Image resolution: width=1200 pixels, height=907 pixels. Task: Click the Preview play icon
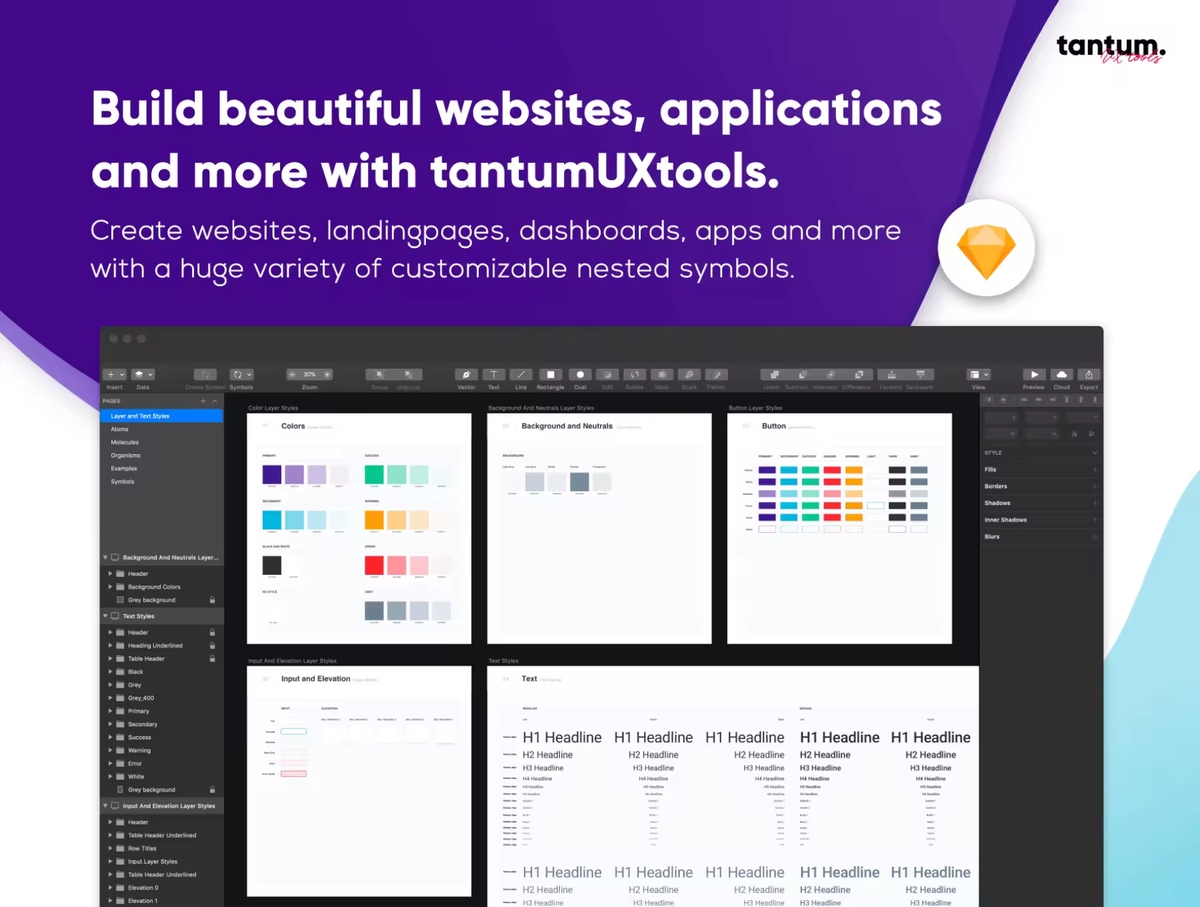coord(1034,375)
